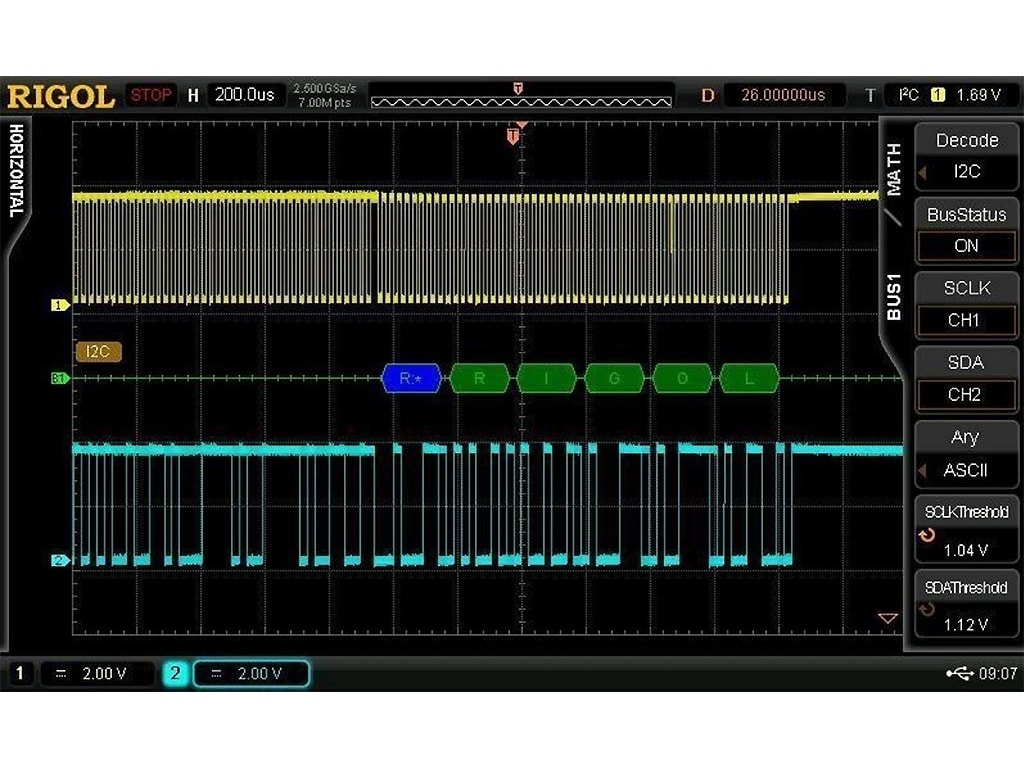1024x768 pixels.
Task: Change SCLK source from CH1
Action: click(x=965, y=321)
